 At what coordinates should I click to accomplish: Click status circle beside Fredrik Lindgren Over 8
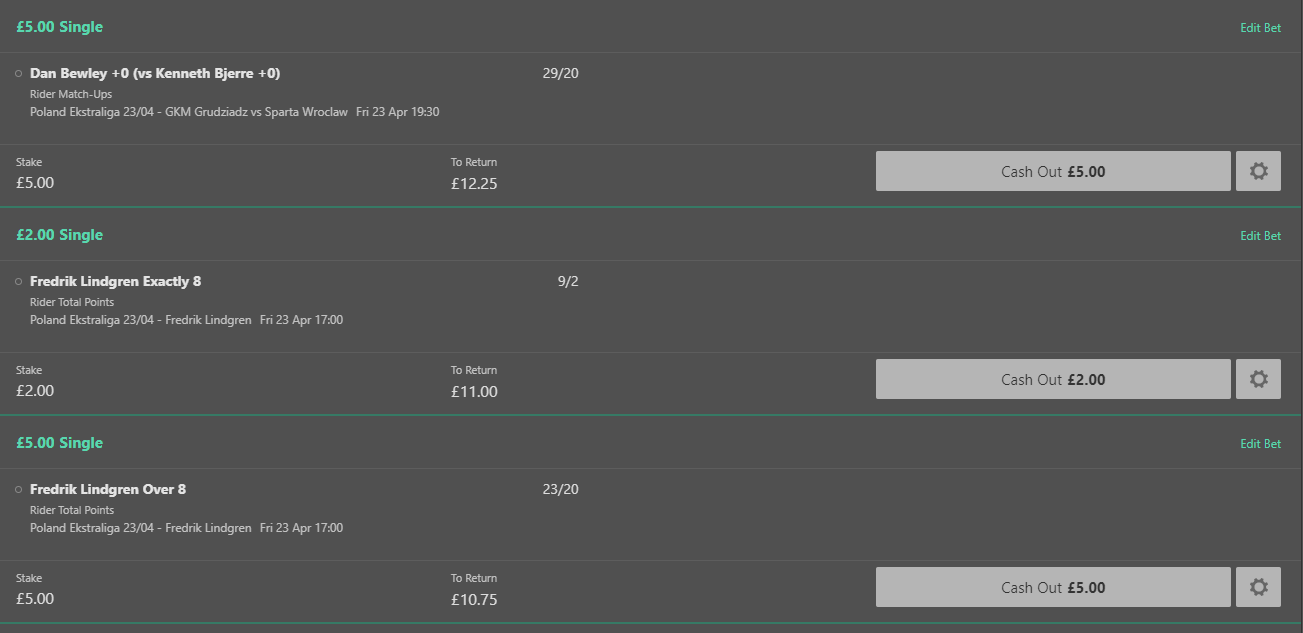[19, 490]
